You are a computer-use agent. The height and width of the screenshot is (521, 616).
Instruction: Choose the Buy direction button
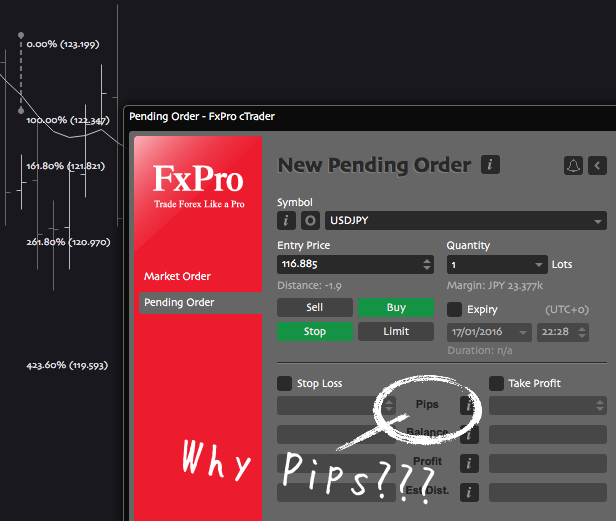click(x=396, y=307)
